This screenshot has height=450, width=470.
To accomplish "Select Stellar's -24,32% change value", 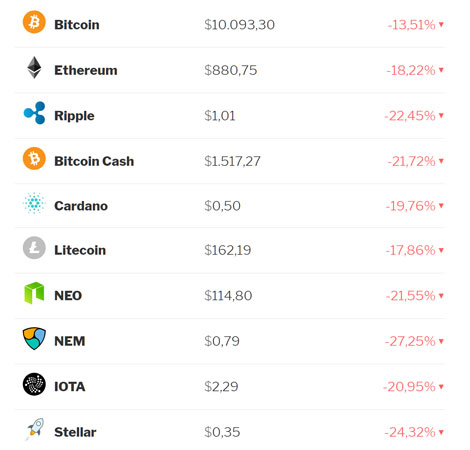I will pyautogui.click(x=410, y=432).
